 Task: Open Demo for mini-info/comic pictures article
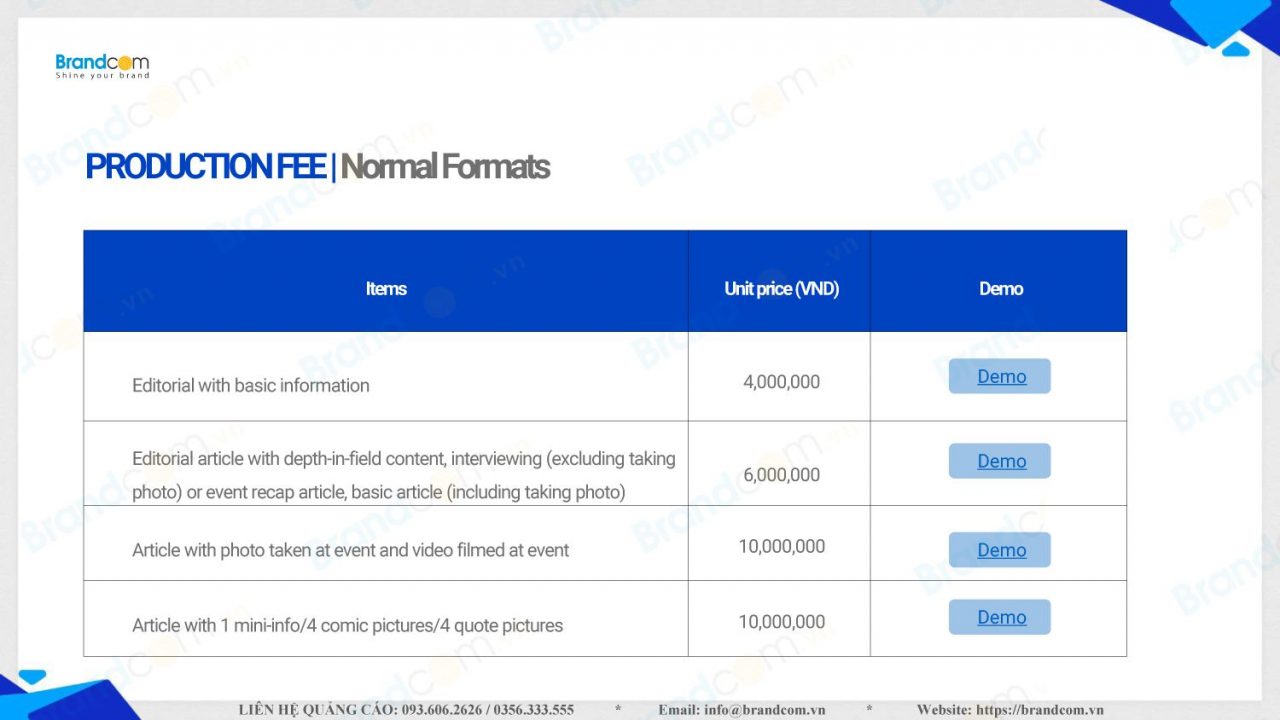1000,617
